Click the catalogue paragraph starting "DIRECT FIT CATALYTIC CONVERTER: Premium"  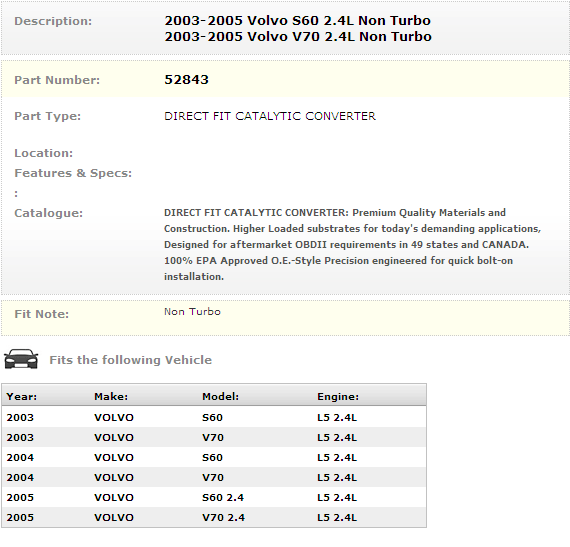point(352,245)
